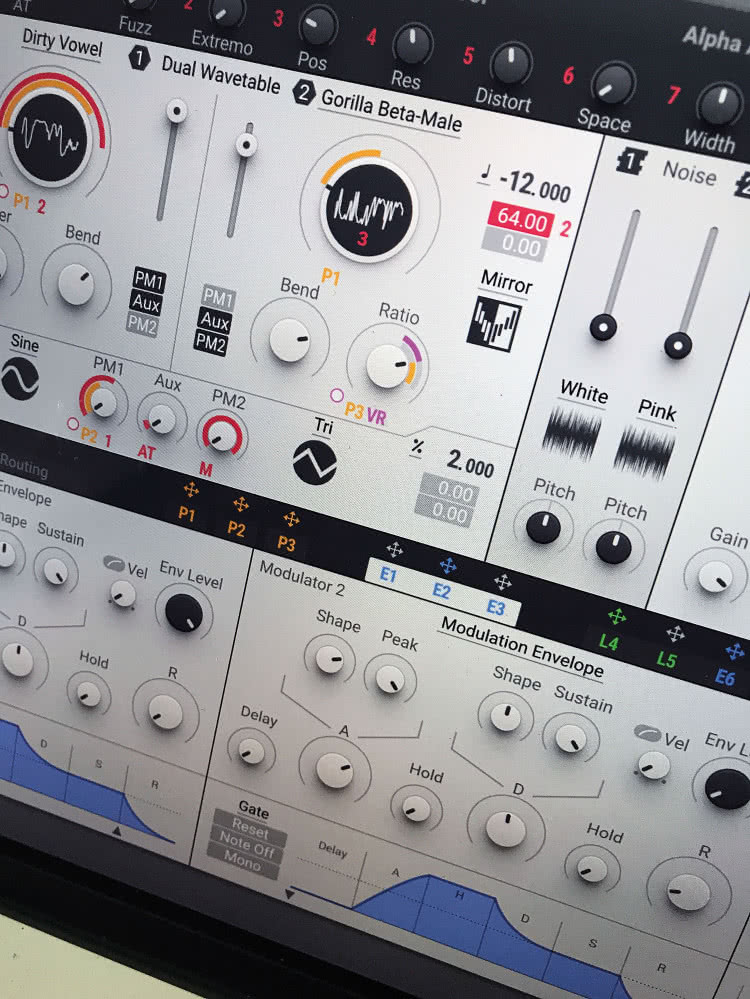
Task: Click the orange crosshair above P1
Action: click(189, 490)
